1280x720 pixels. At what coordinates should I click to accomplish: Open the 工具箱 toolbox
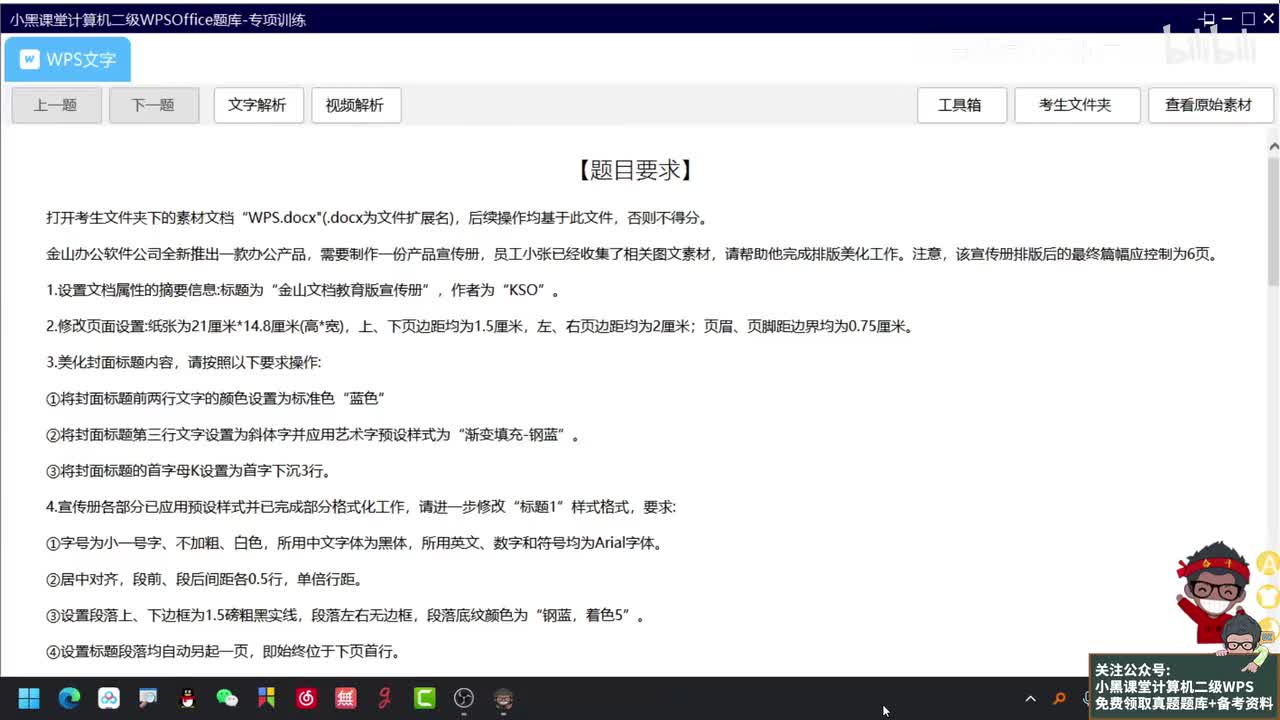(961, 105)
